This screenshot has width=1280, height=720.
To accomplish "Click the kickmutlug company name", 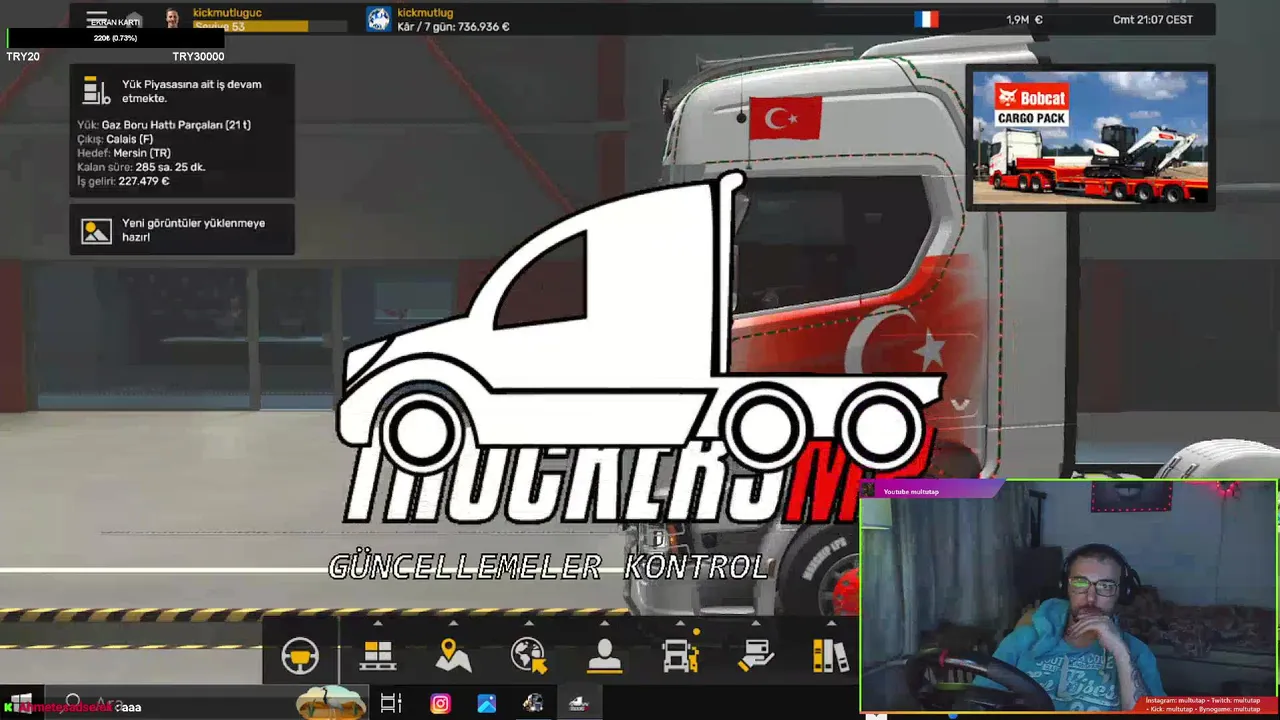I will click(x=425, y=12).
